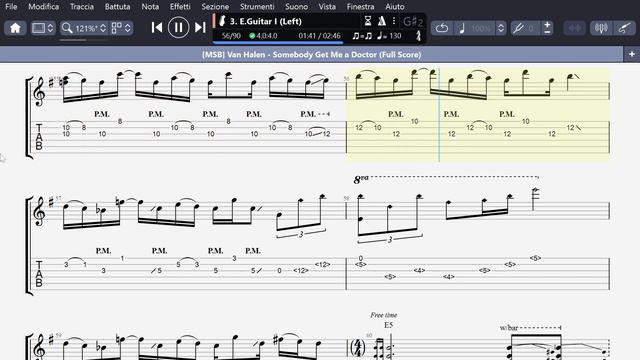This screenshot has height=360, width=640.
Task: Open the File menu
Action: pyautogui.click(x=11, y=7)
